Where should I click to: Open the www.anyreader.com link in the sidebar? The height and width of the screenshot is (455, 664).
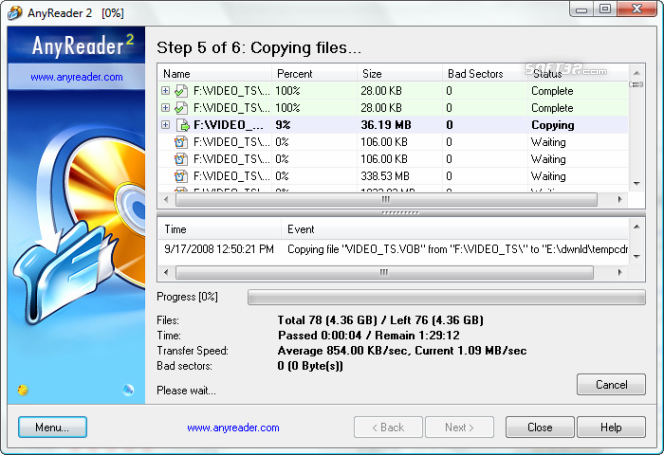(x=77, y=77)
